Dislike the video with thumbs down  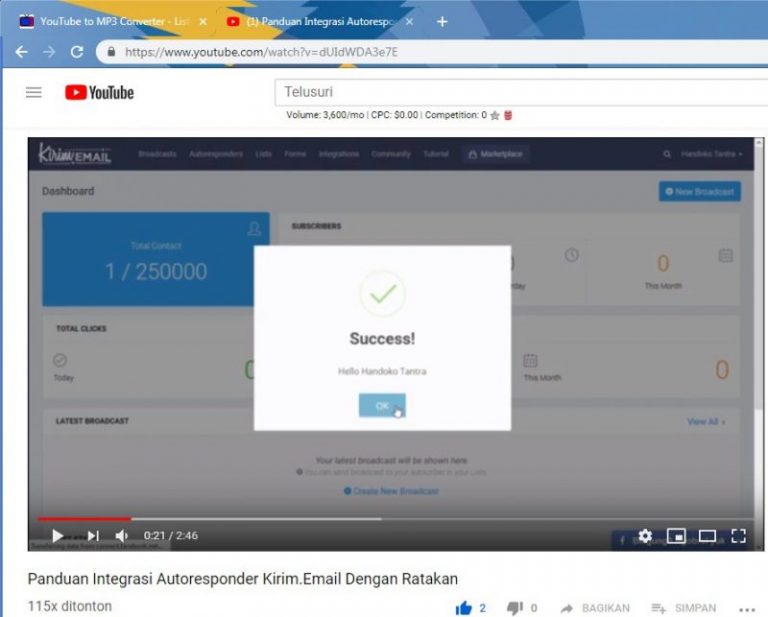tap(514, 608)
